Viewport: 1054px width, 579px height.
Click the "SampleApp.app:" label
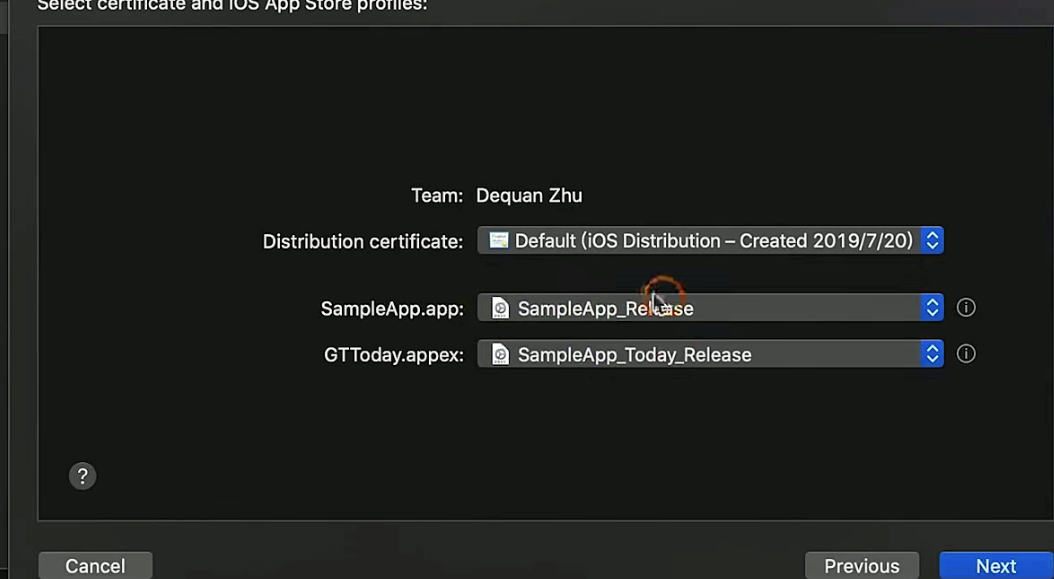pos(392,309)
